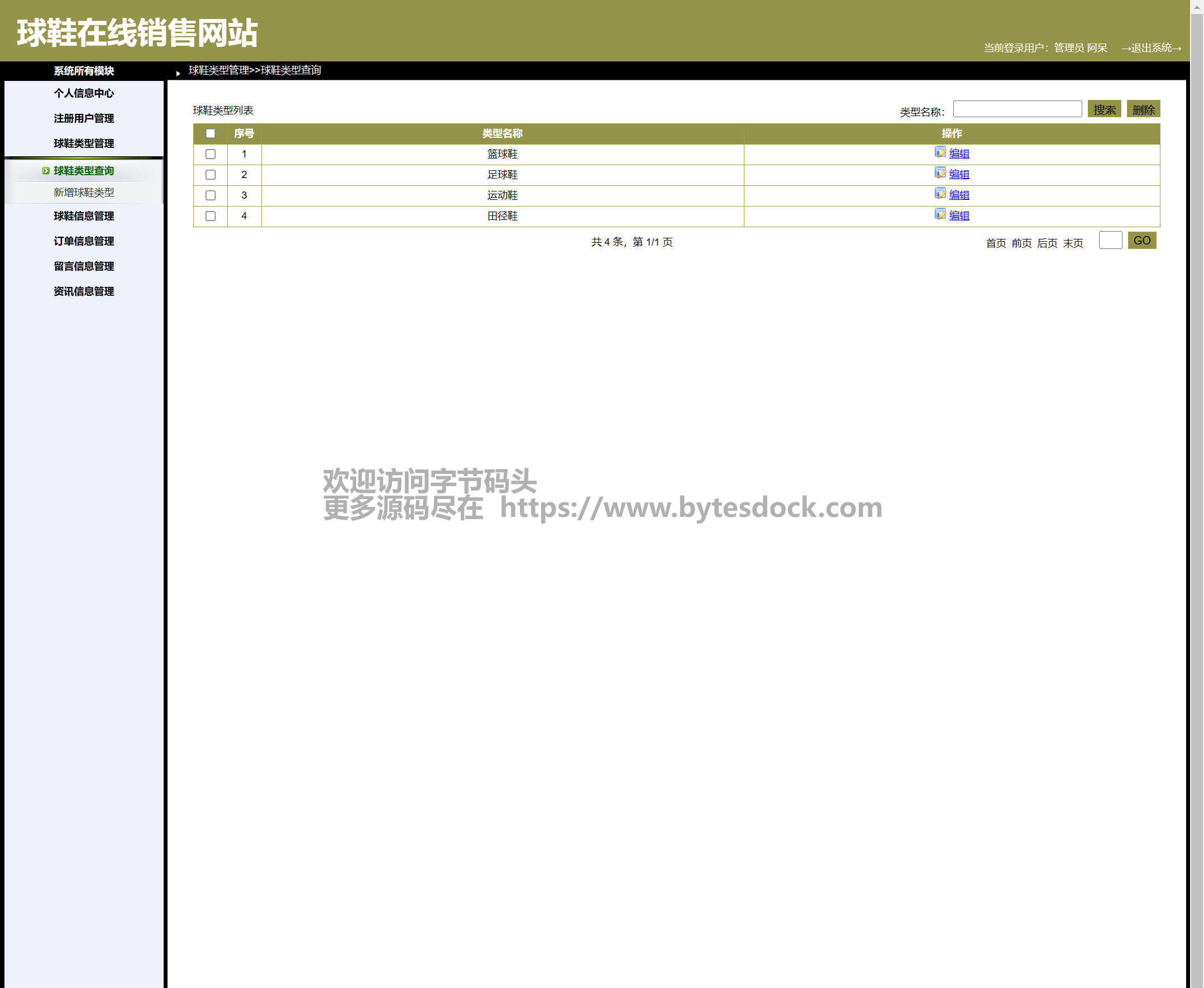Click edit icon for 田径鞋 row
The height and width of the screenshot is (988, 1204).
940,214
